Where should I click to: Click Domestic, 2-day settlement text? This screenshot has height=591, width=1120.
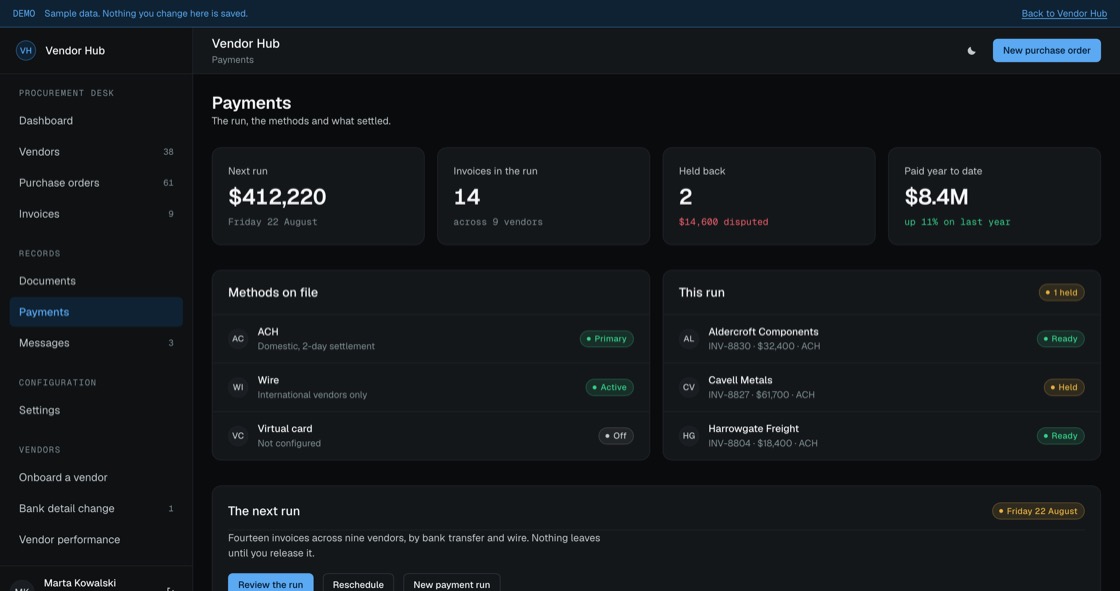click(x=316, y=346)
